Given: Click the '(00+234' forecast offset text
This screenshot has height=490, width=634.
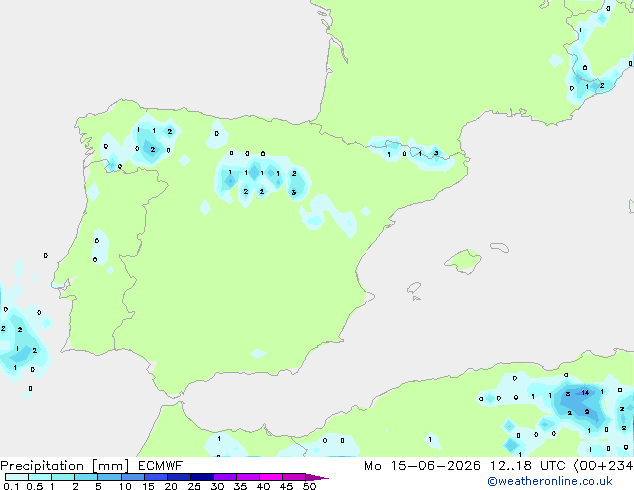Looking at the screenshot, I should point(603,466).
